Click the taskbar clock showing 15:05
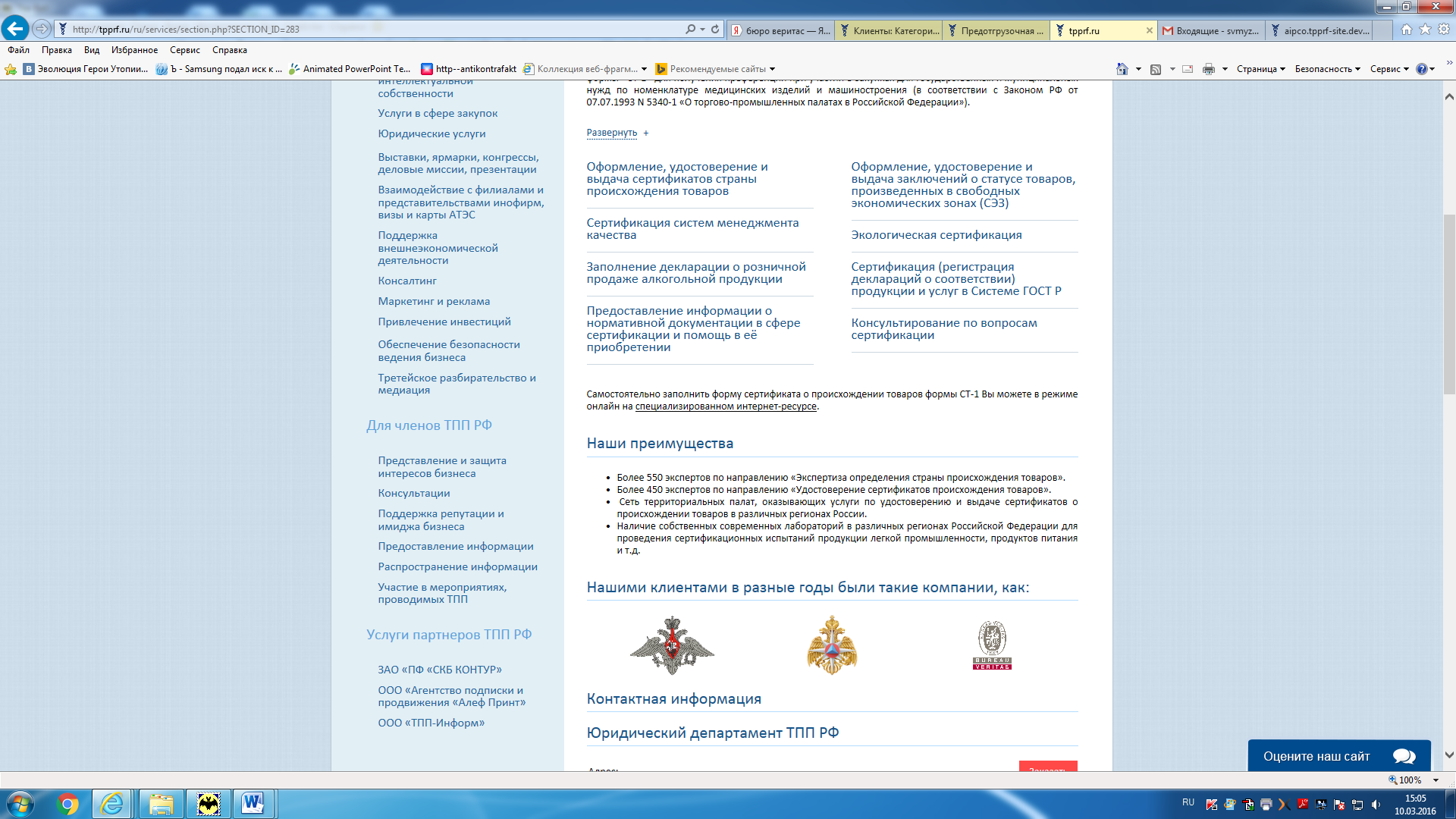 1415,805
